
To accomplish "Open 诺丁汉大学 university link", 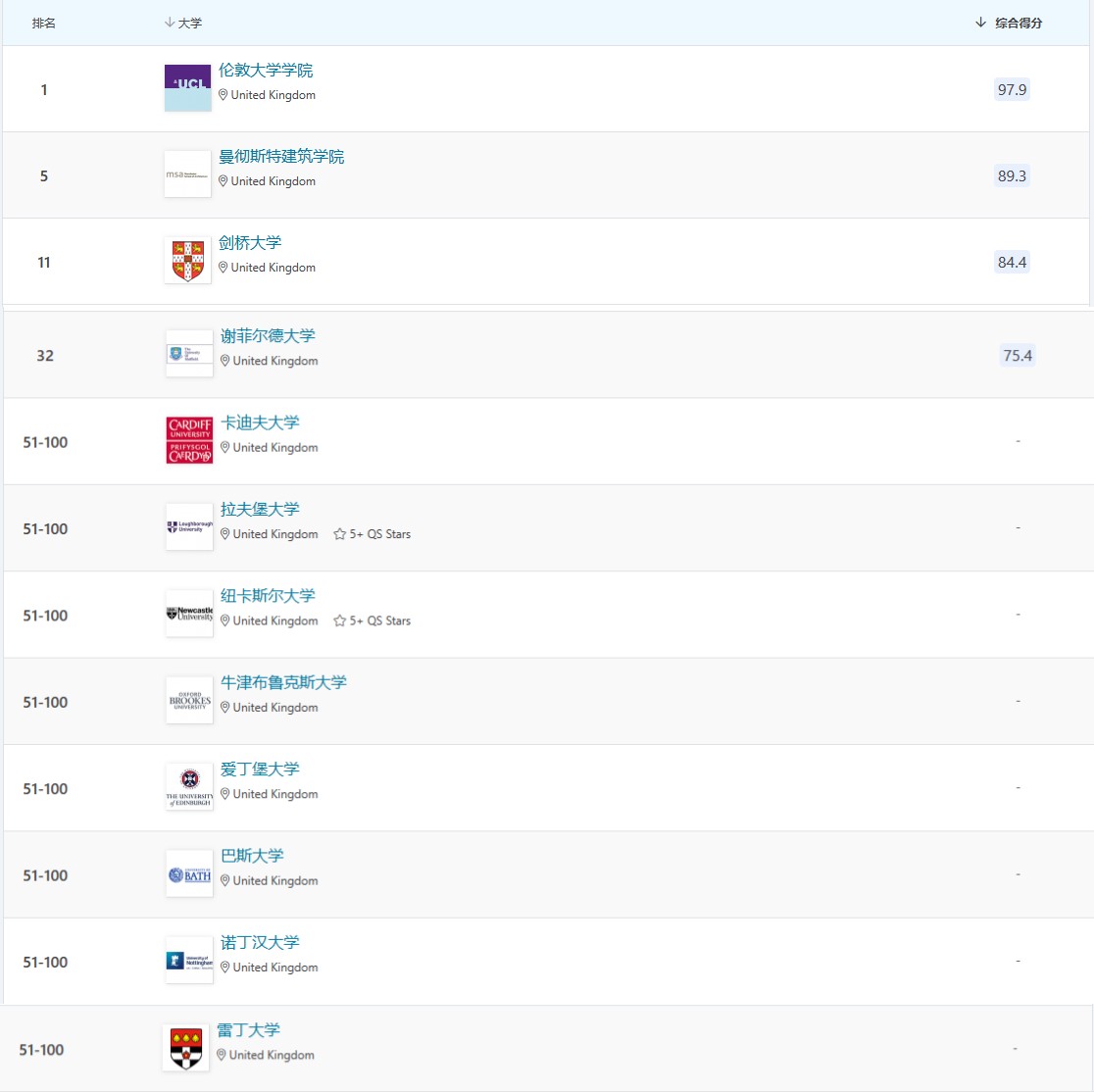I will [260, 943].
